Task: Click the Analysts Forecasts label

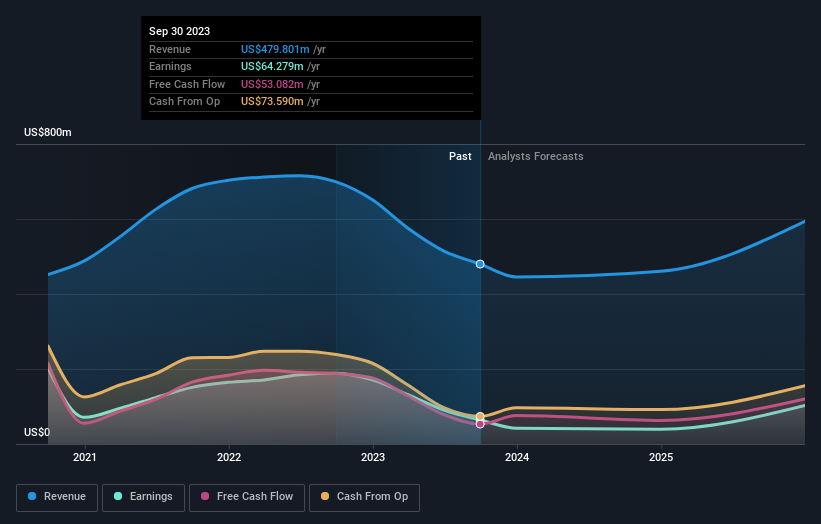Action: click(x=536, y=156)
